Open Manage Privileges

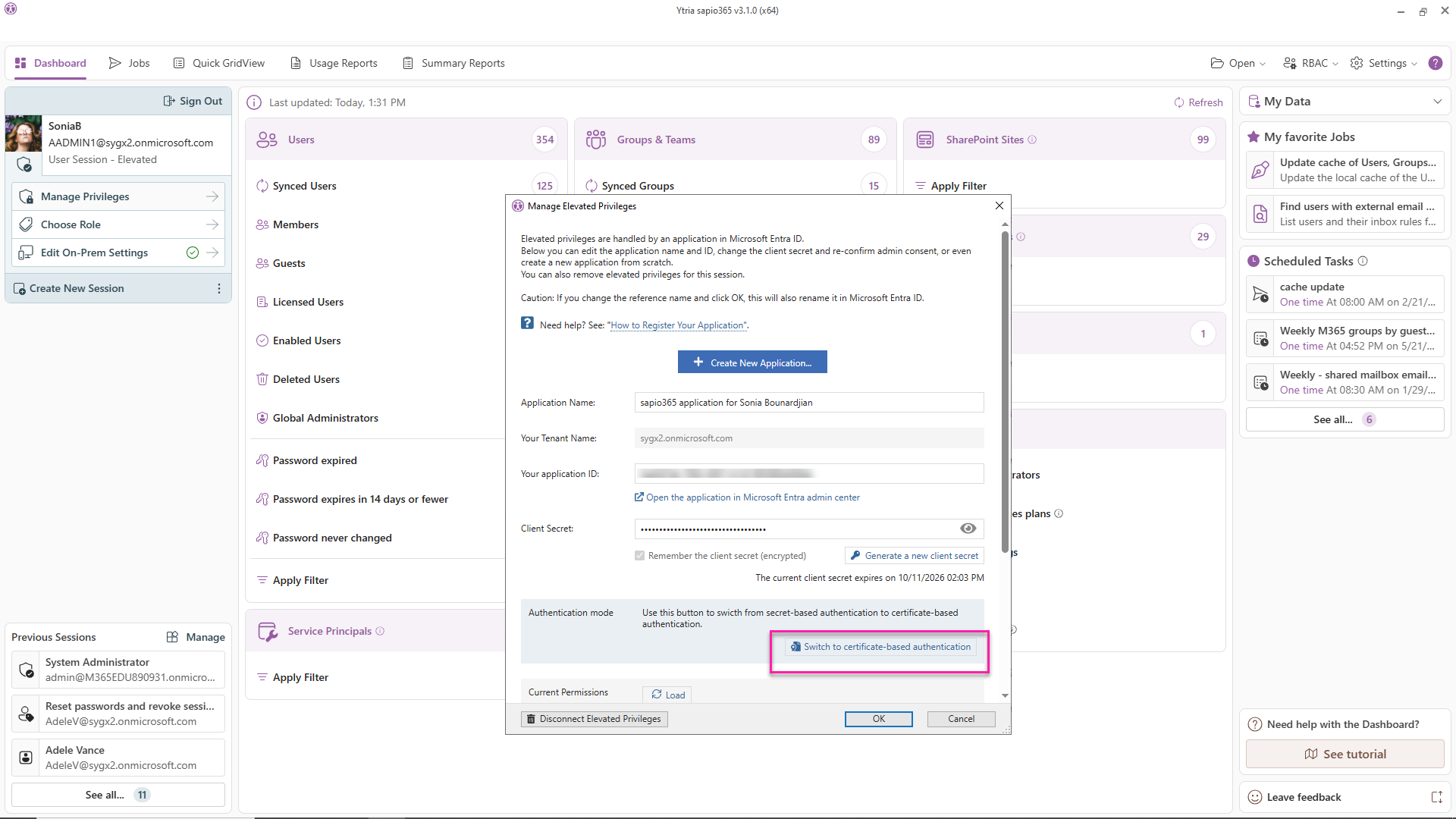(118, 196)
